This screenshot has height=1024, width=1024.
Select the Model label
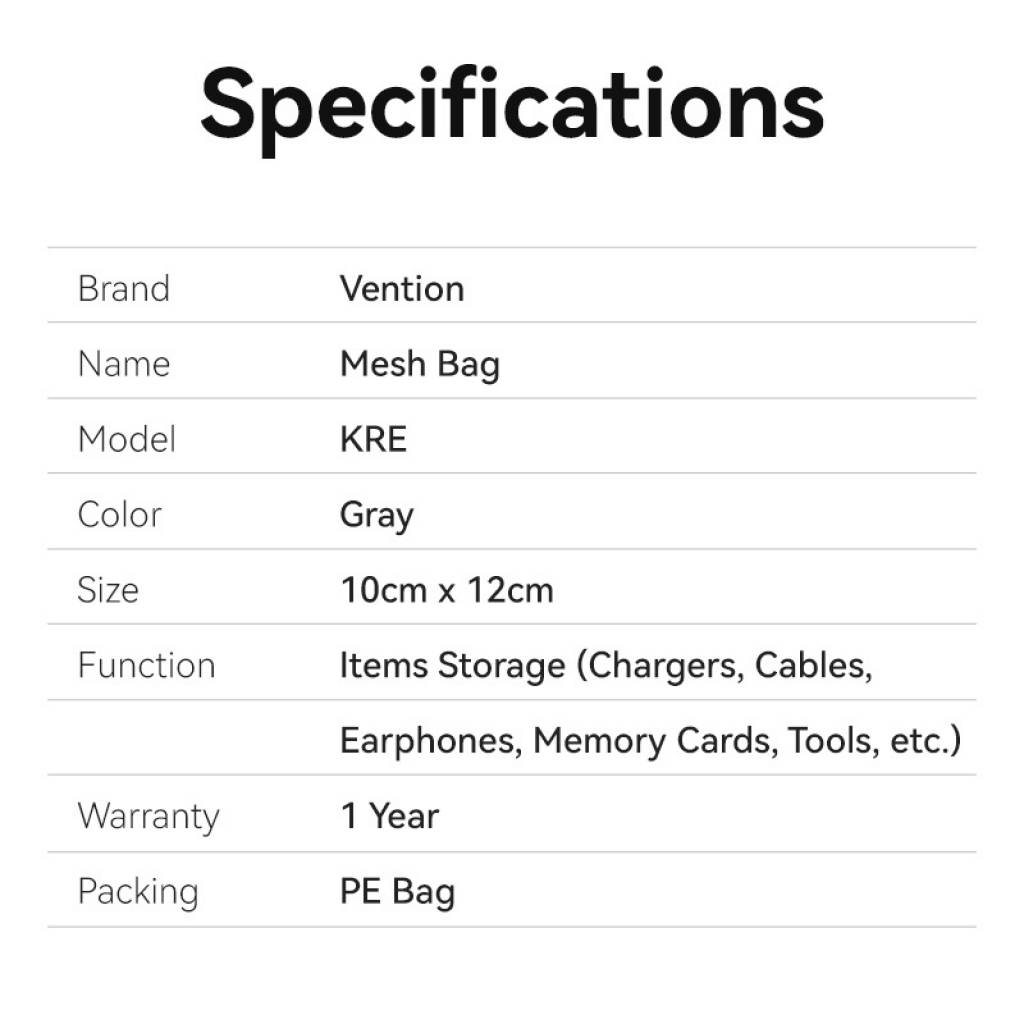coord(127,439)
